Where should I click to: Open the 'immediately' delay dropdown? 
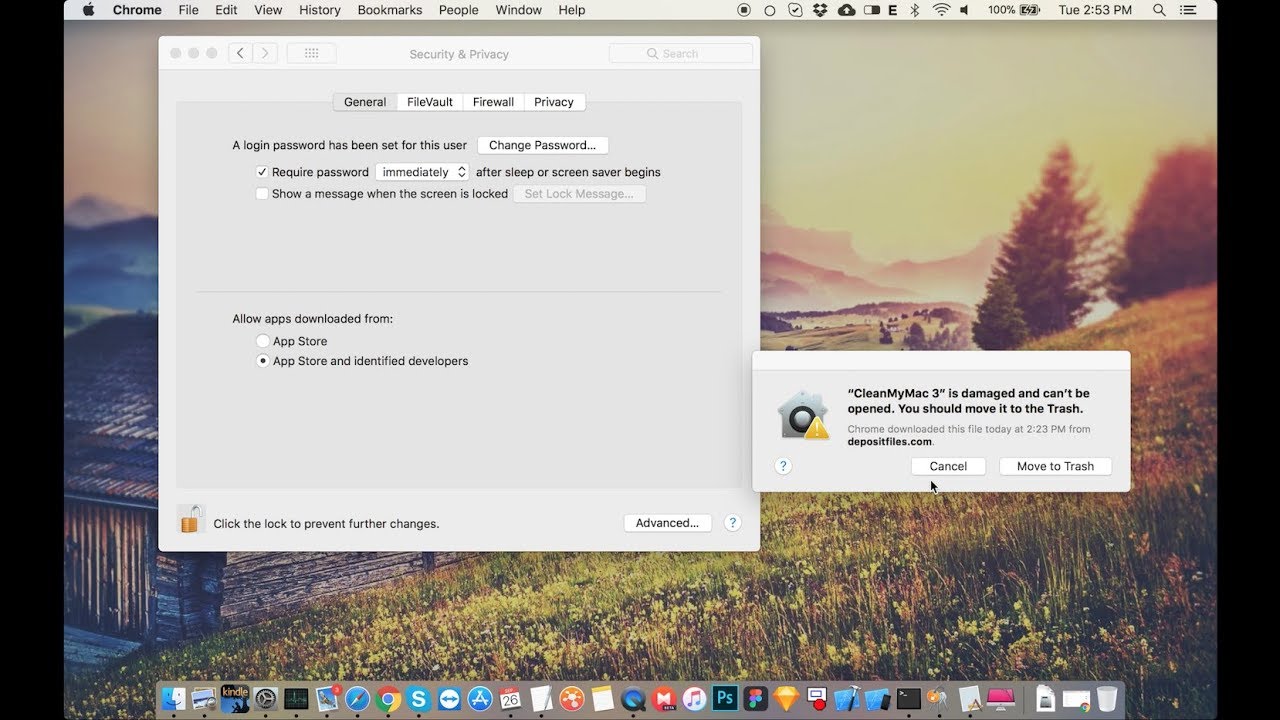click(x=422, y=172)
